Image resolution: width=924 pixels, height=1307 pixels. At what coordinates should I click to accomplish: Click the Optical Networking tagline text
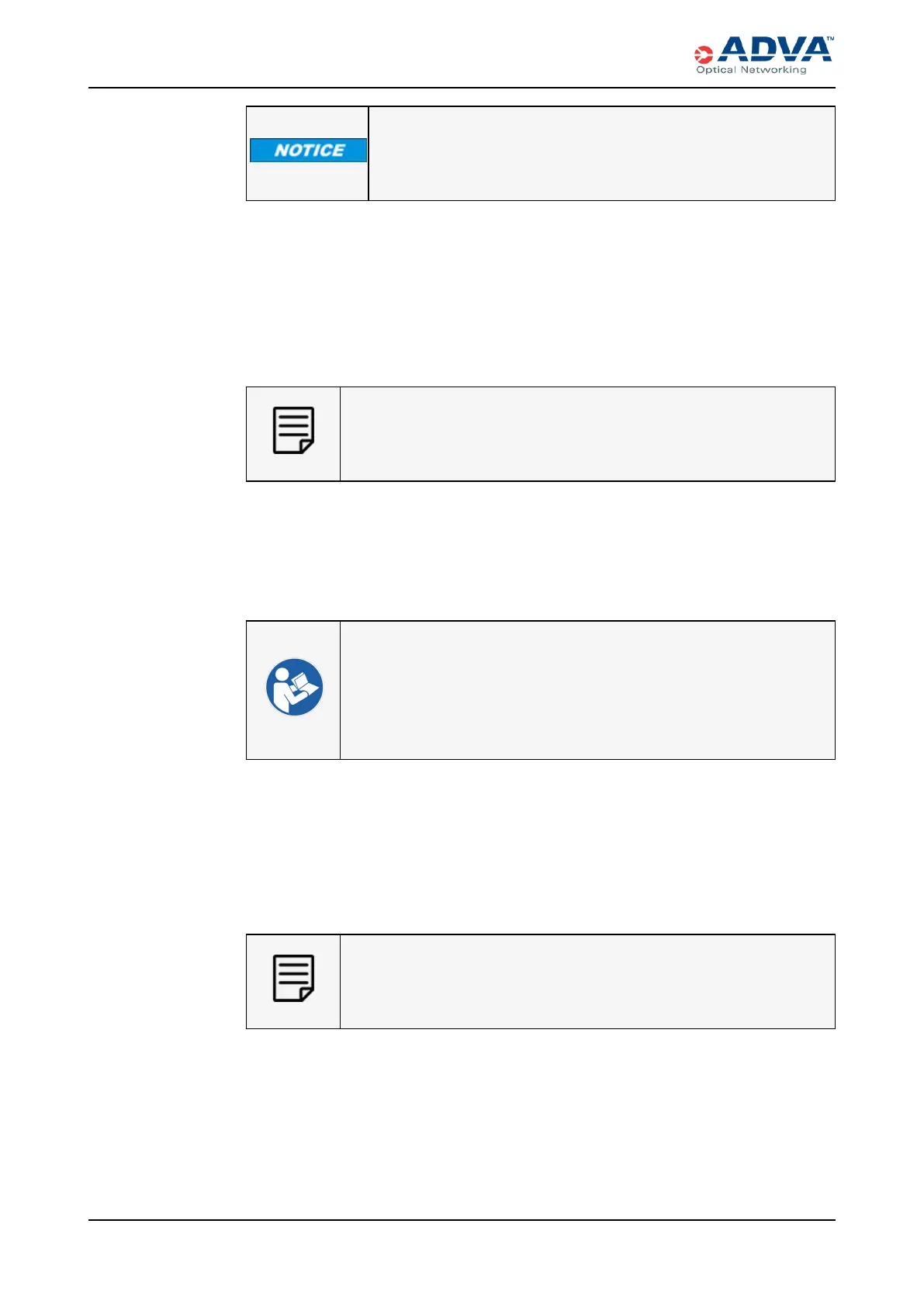point(751,70)
